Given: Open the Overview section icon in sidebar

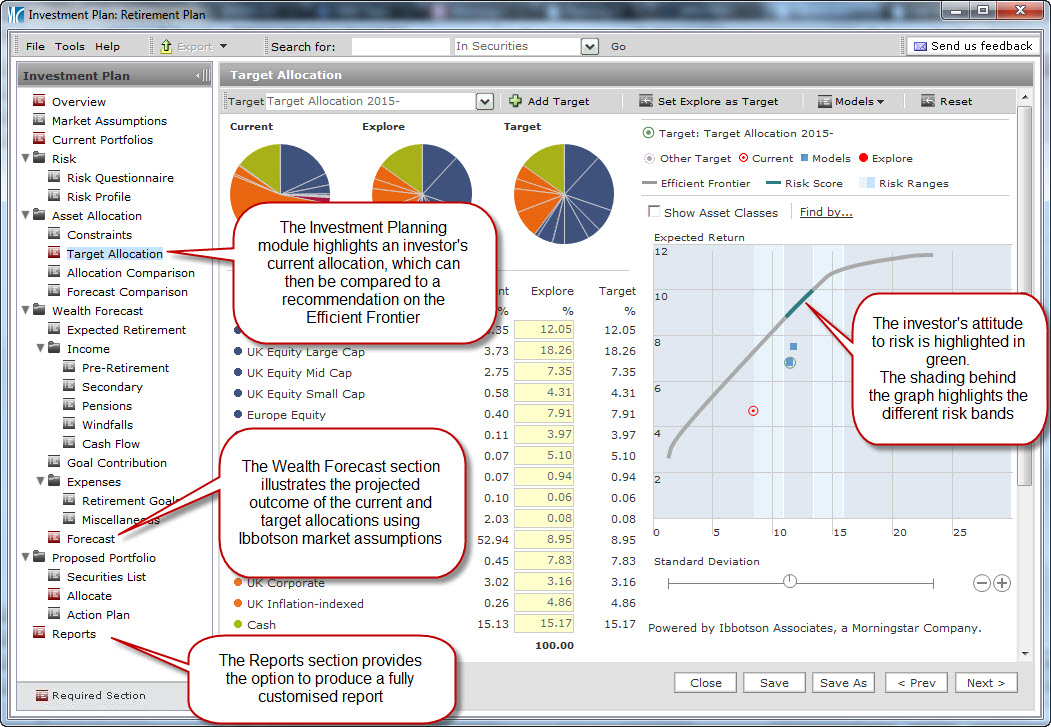Looking at the screenshot, I should tap(39, 101).
